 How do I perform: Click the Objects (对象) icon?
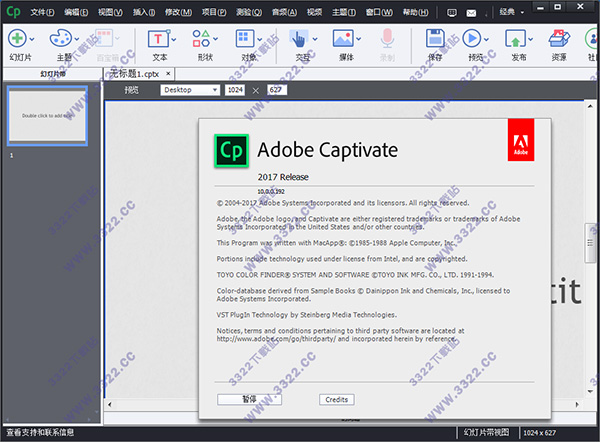pyautogui.click(x=245, y=38)
